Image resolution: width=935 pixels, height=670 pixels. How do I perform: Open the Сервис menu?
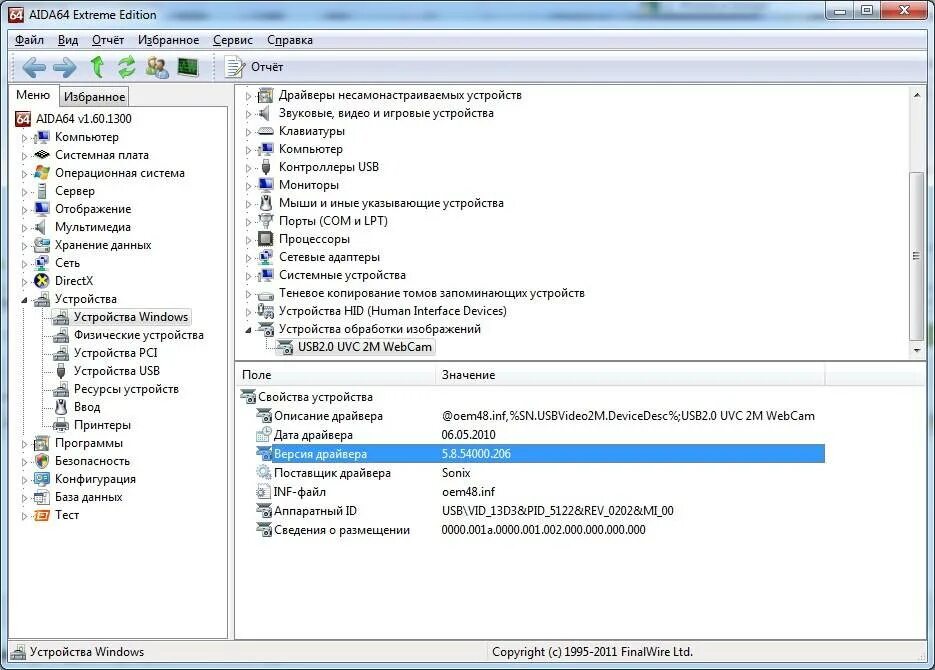[x=233, y=40]
